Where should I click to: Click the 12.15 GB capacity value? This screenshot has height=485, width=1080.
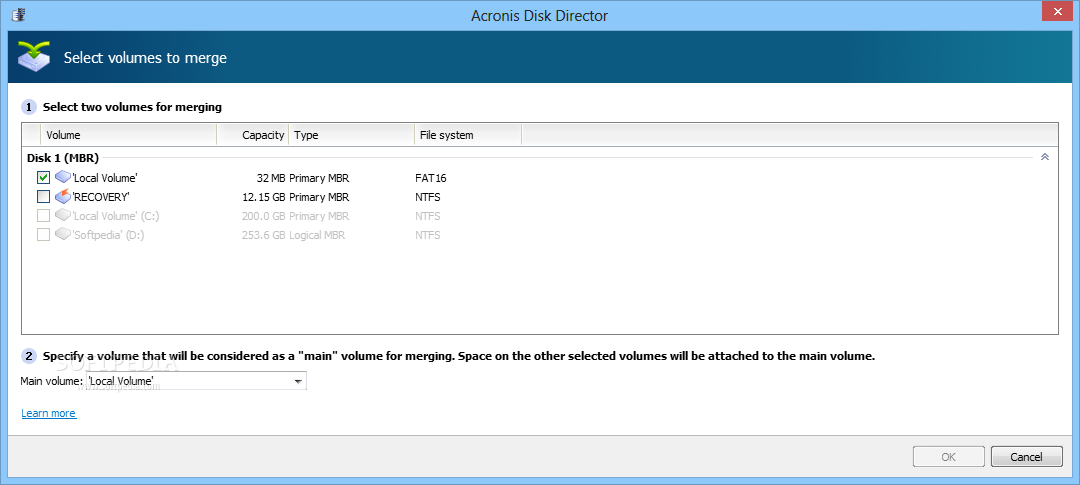pos(264,197)
